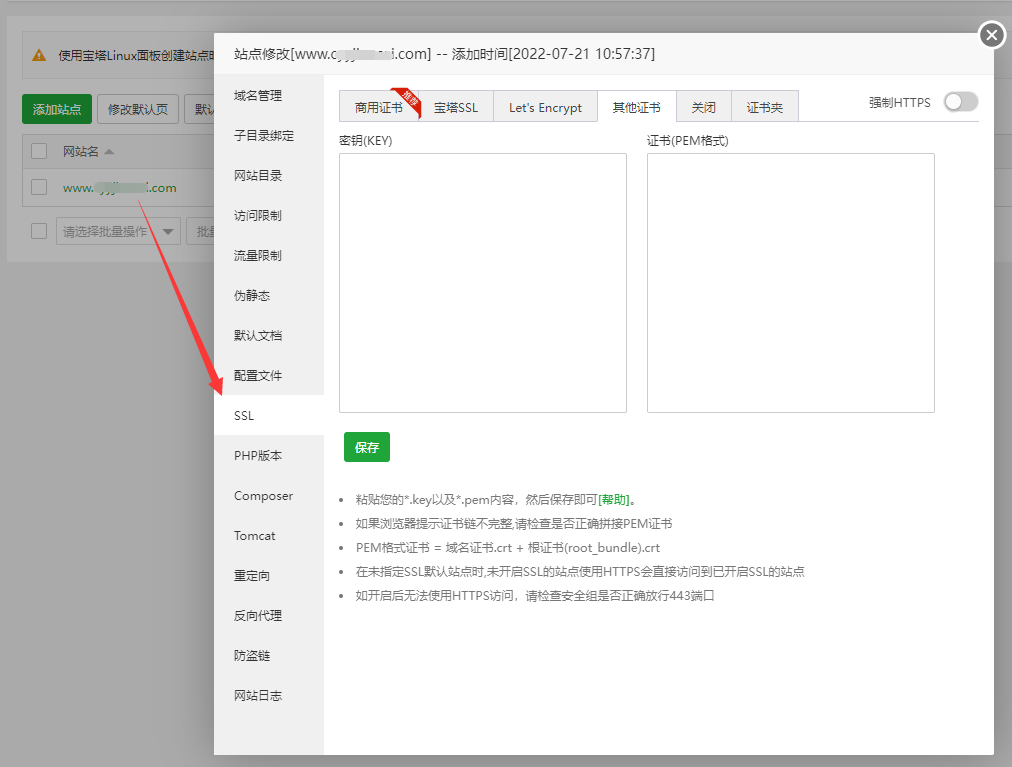Open the 关闭 tab
This screenshot has height=767, width=1012.
[x=703, y=107]
